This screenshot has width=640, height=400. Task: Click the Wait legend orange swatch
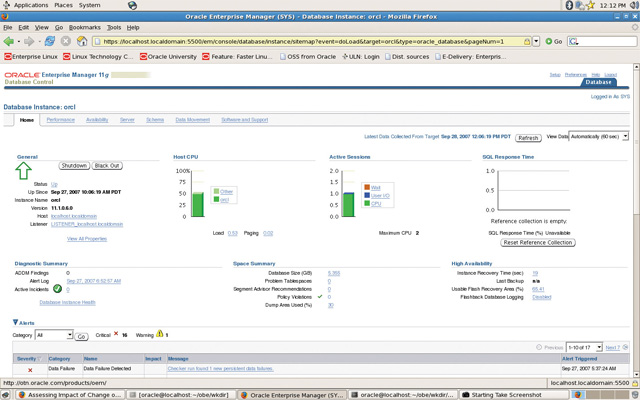367,187
